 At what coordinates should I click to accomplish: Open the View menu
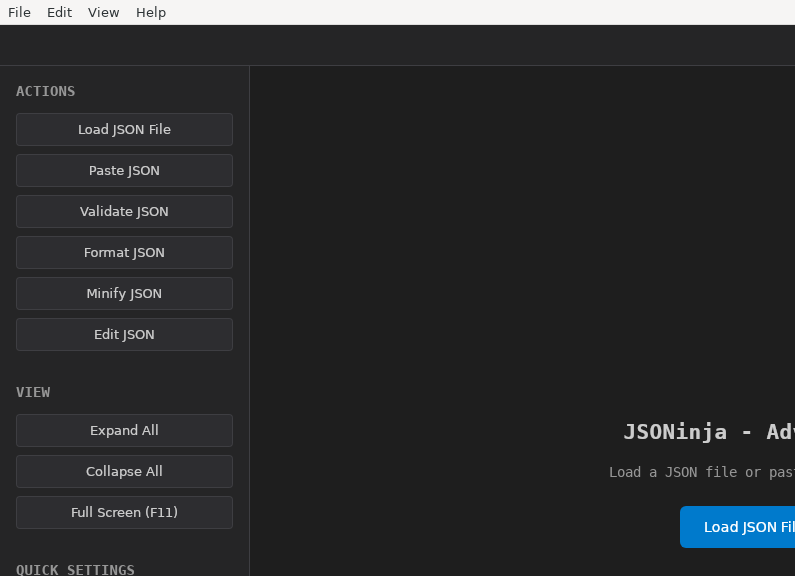(103, 12)
